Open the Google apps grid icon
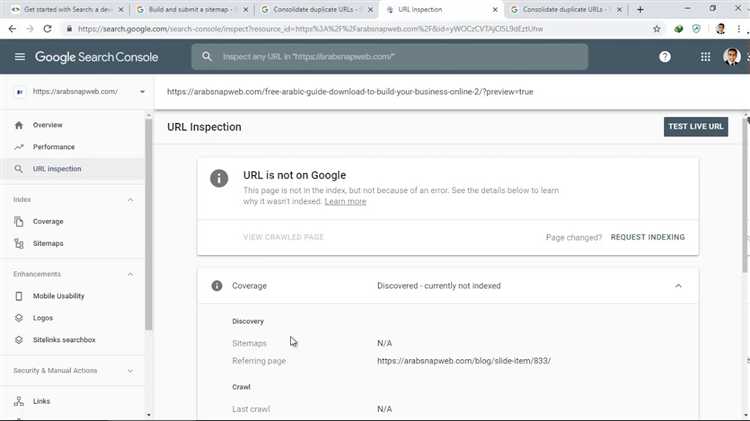The width and height of the screenshot is (750, 421). (705, 57)
